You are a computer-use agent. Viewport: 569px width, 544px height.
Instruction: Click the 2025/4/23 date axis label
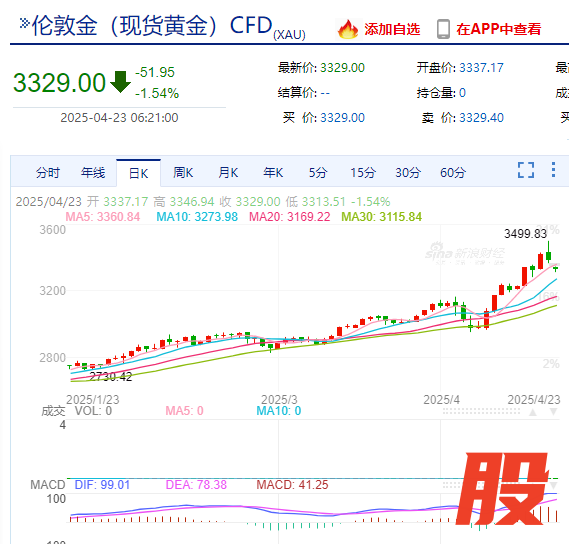(x=534, y=400)
